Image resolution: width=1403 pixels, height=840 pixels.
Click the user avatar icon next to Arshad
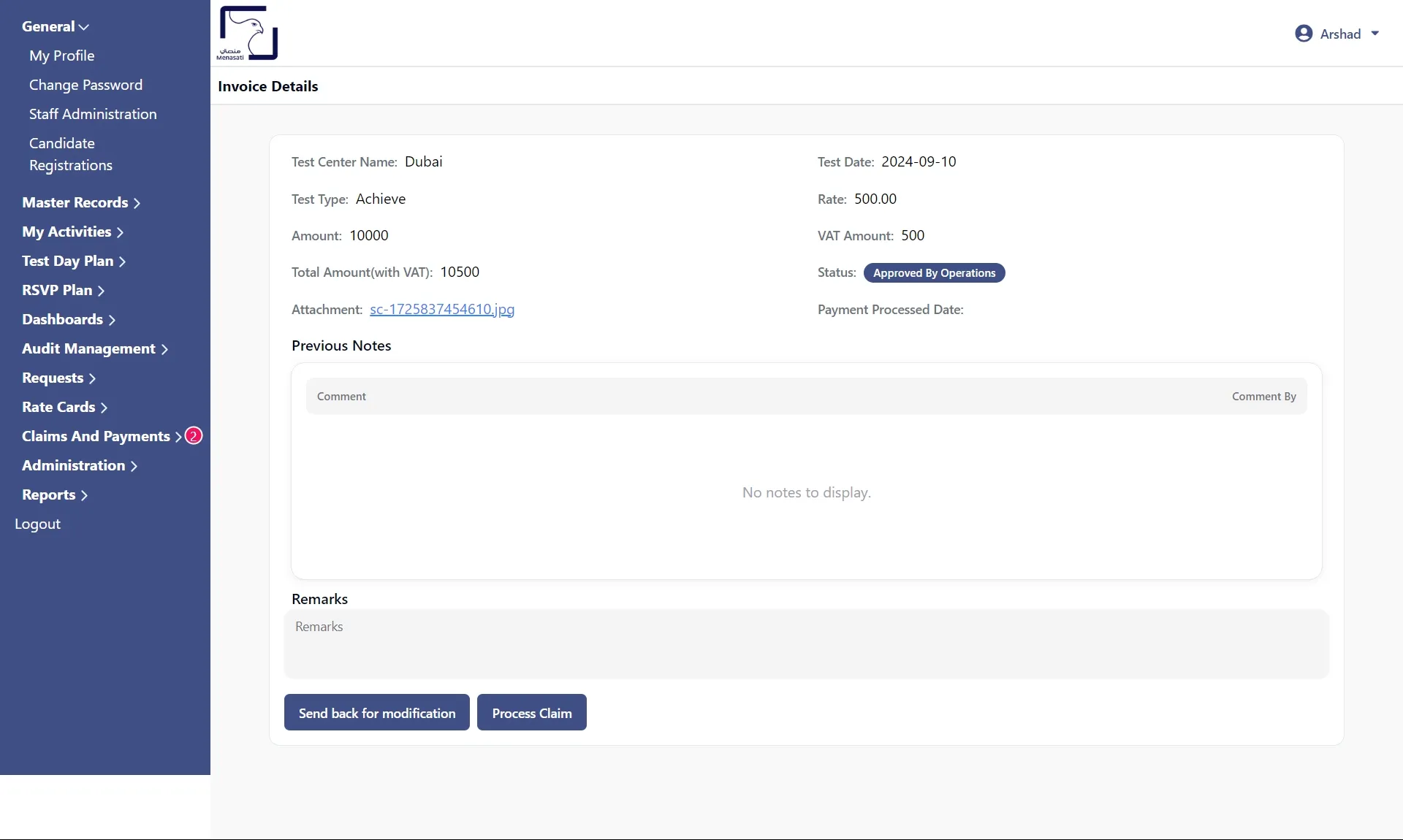click(1304, 33)
